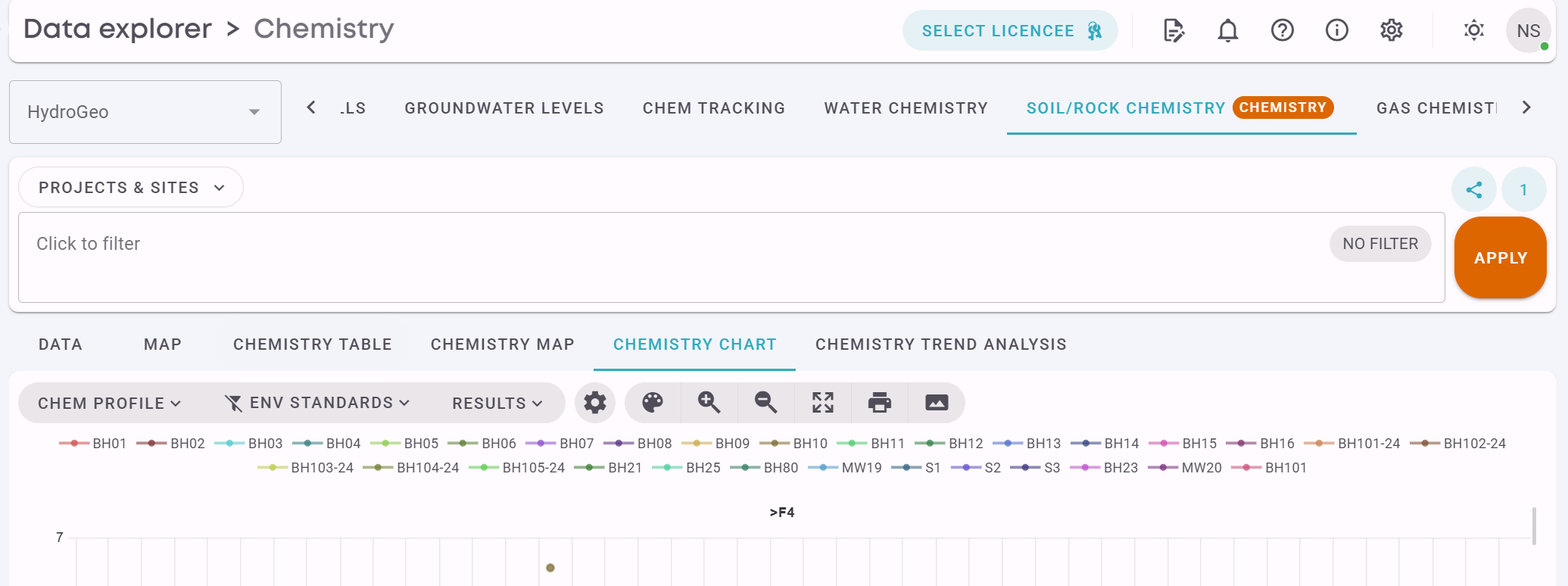The height and width of the screenshot is (586, 1568).
Task: Expand the chart to fullscreen
Action: (823, 402)
